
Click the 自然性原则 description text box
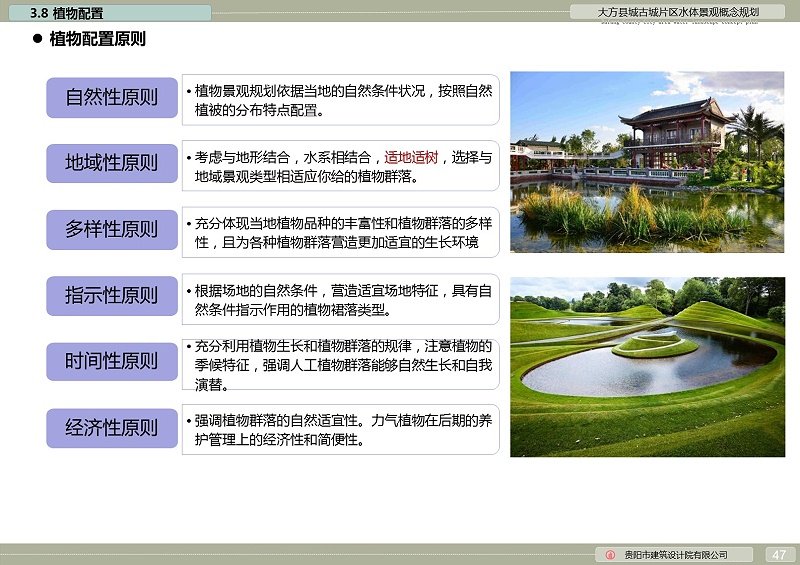(x=340, y=100)
